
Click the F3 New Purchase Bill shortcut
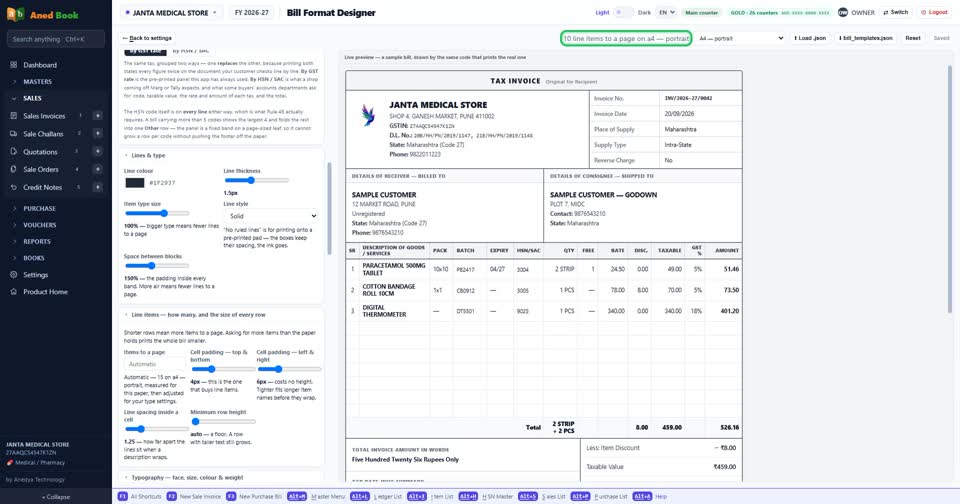(x=254, y=497)
